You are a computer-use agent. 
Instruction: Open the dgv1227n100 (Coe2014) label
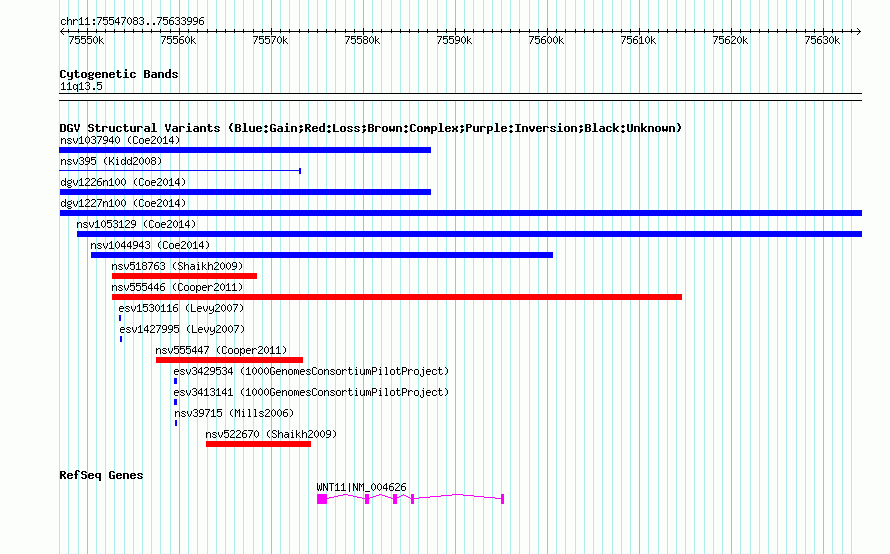123,203
